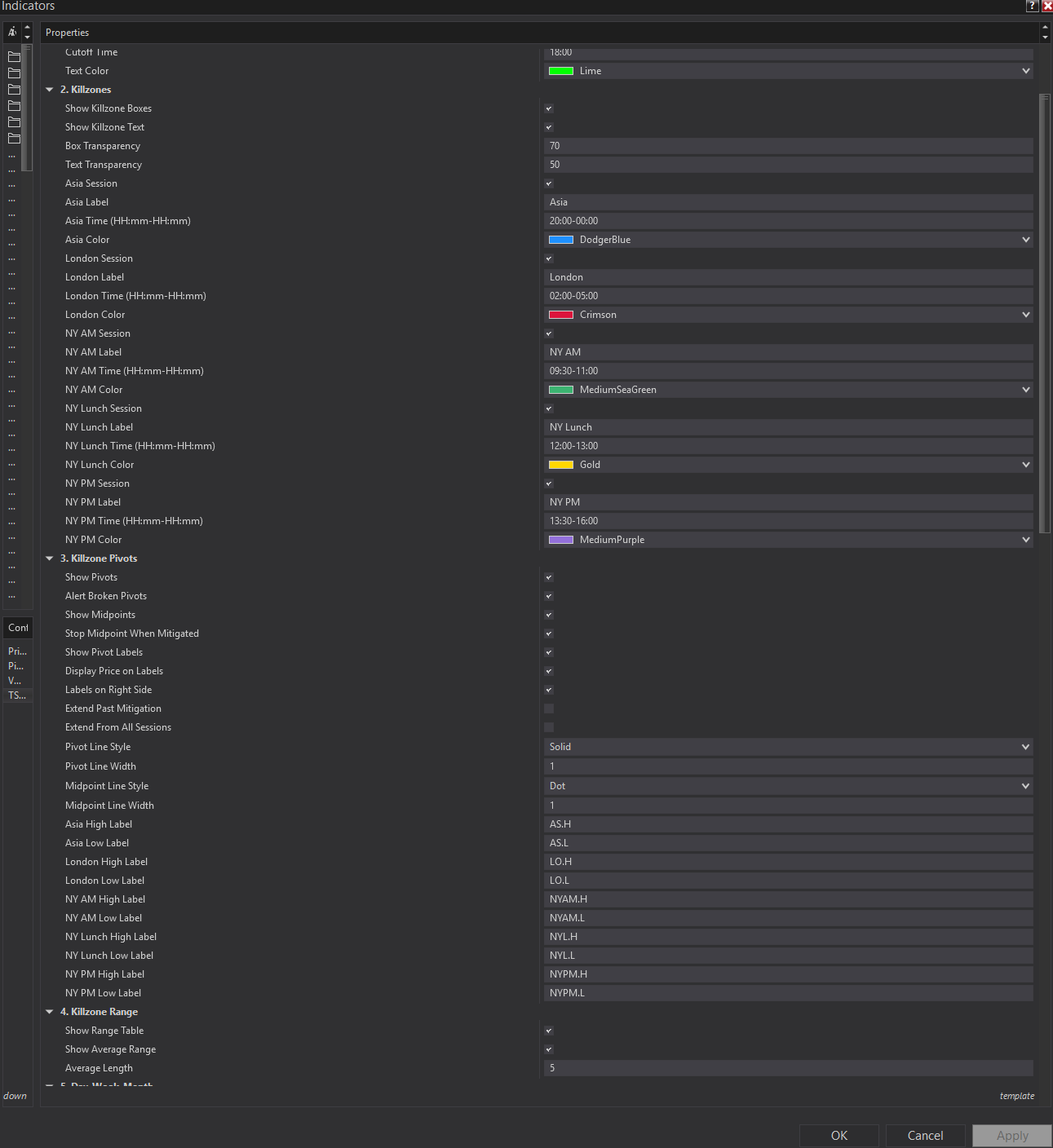Click the up arrow at the Properties header's right edge
1053x1148 pixels.
click(1045, 28)
